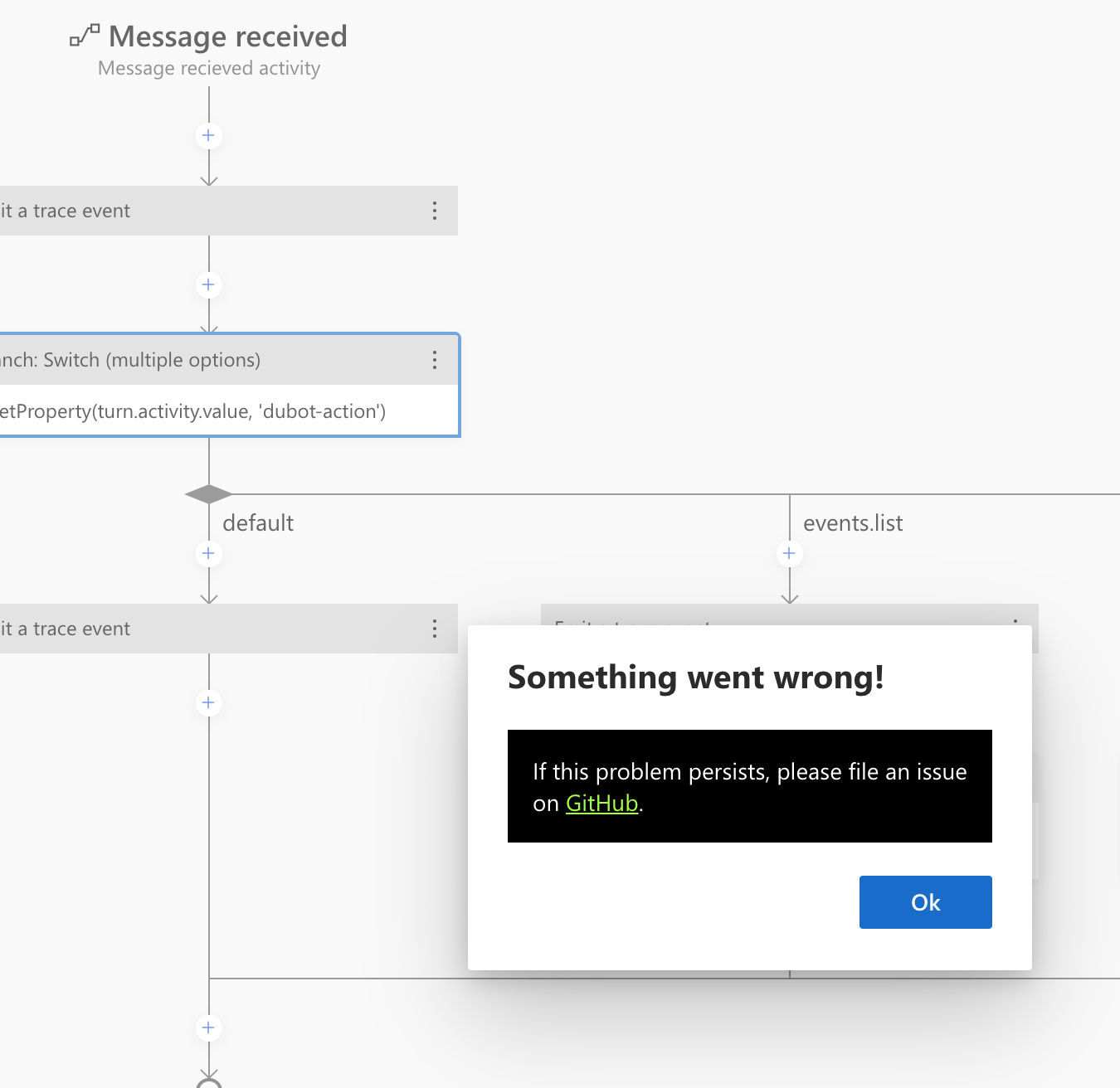Add action below the Message received trigger
Screen dimensions: 1120x1088
click(x=208, y=136)
